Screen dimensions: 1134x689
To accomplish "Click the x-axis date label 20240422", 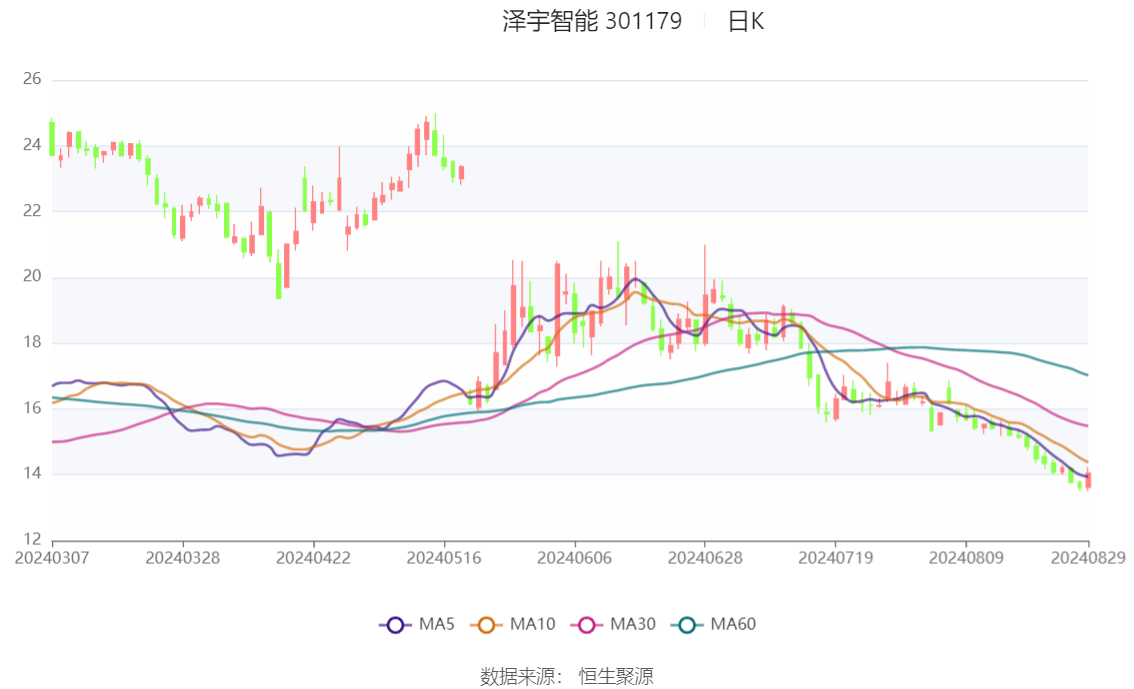I will pyautogui.click(x=313, y=558).
